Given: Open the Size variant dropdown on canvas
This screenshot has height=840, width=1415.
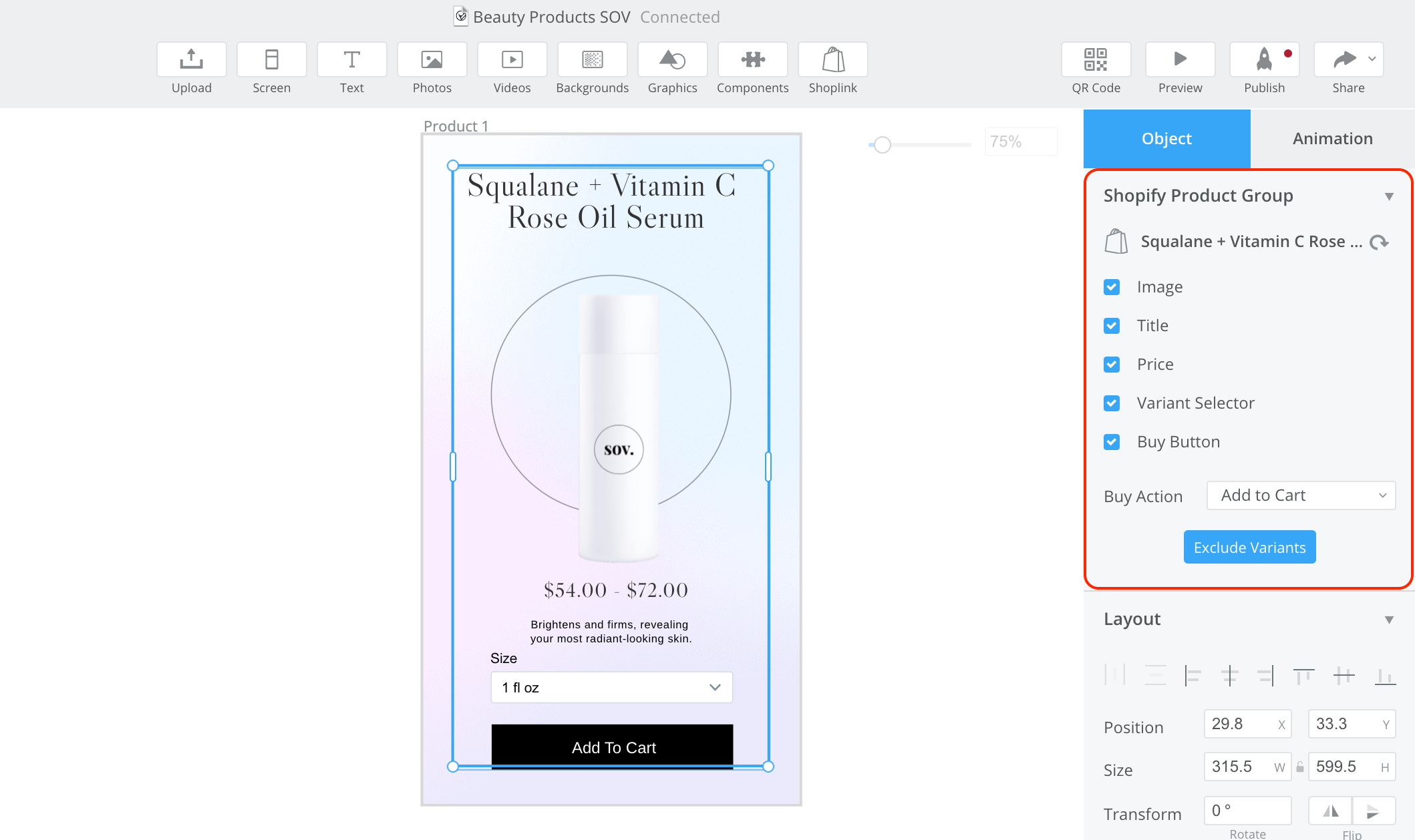Looking at the screenshot, I should click(611, 688).
